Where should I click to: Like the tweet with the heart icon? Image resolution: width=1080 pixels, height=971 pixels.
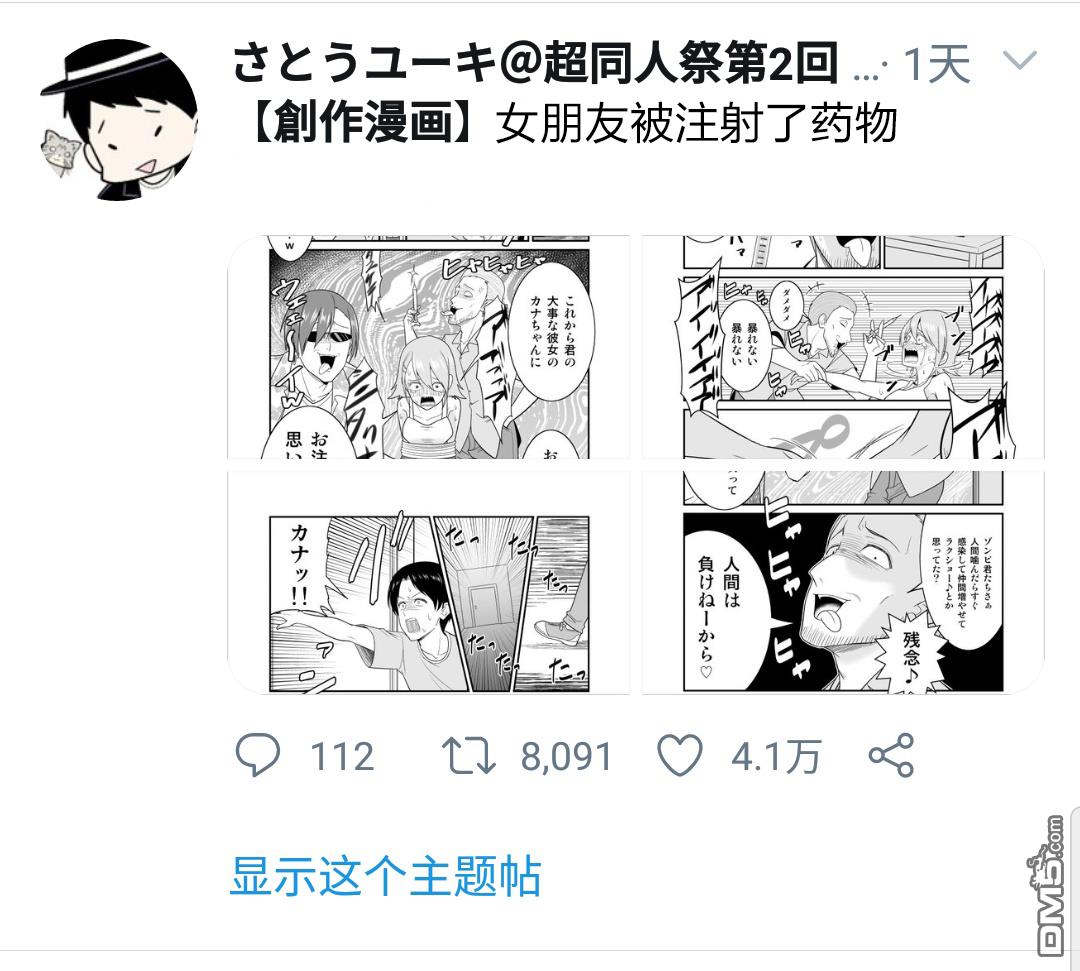680,755
